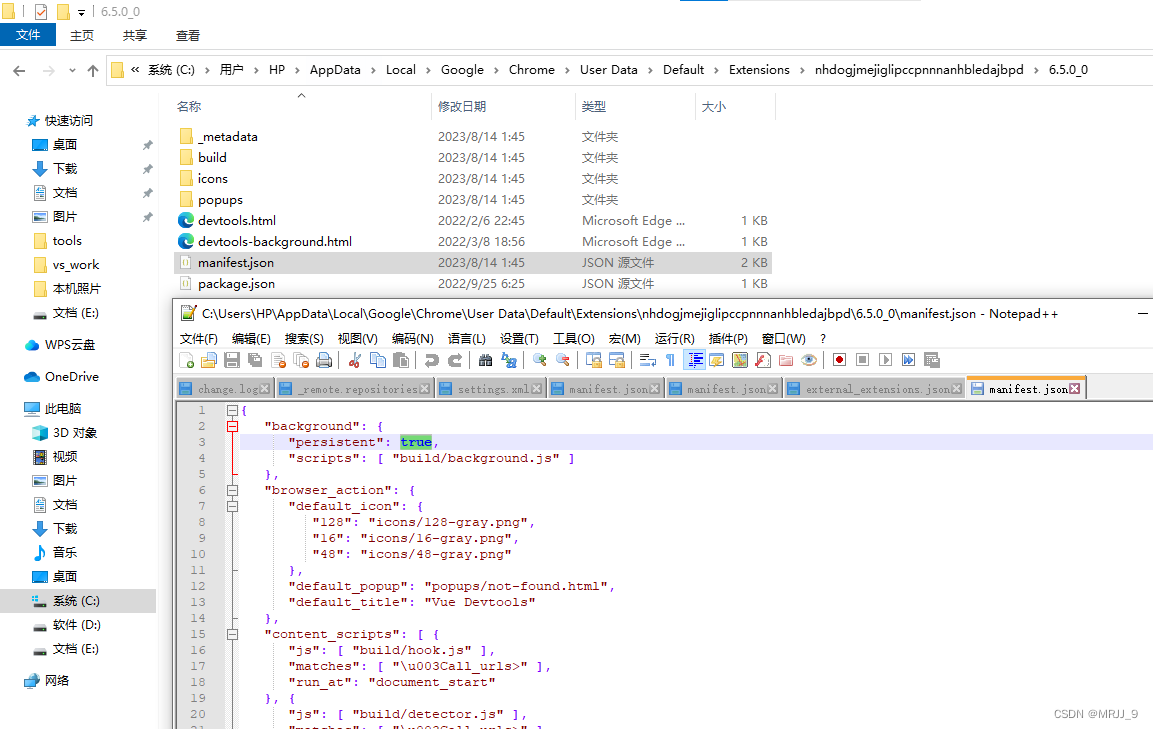1153x729 pixels.
Task: Collapse the "background" block on line 2
Action: 232,426
